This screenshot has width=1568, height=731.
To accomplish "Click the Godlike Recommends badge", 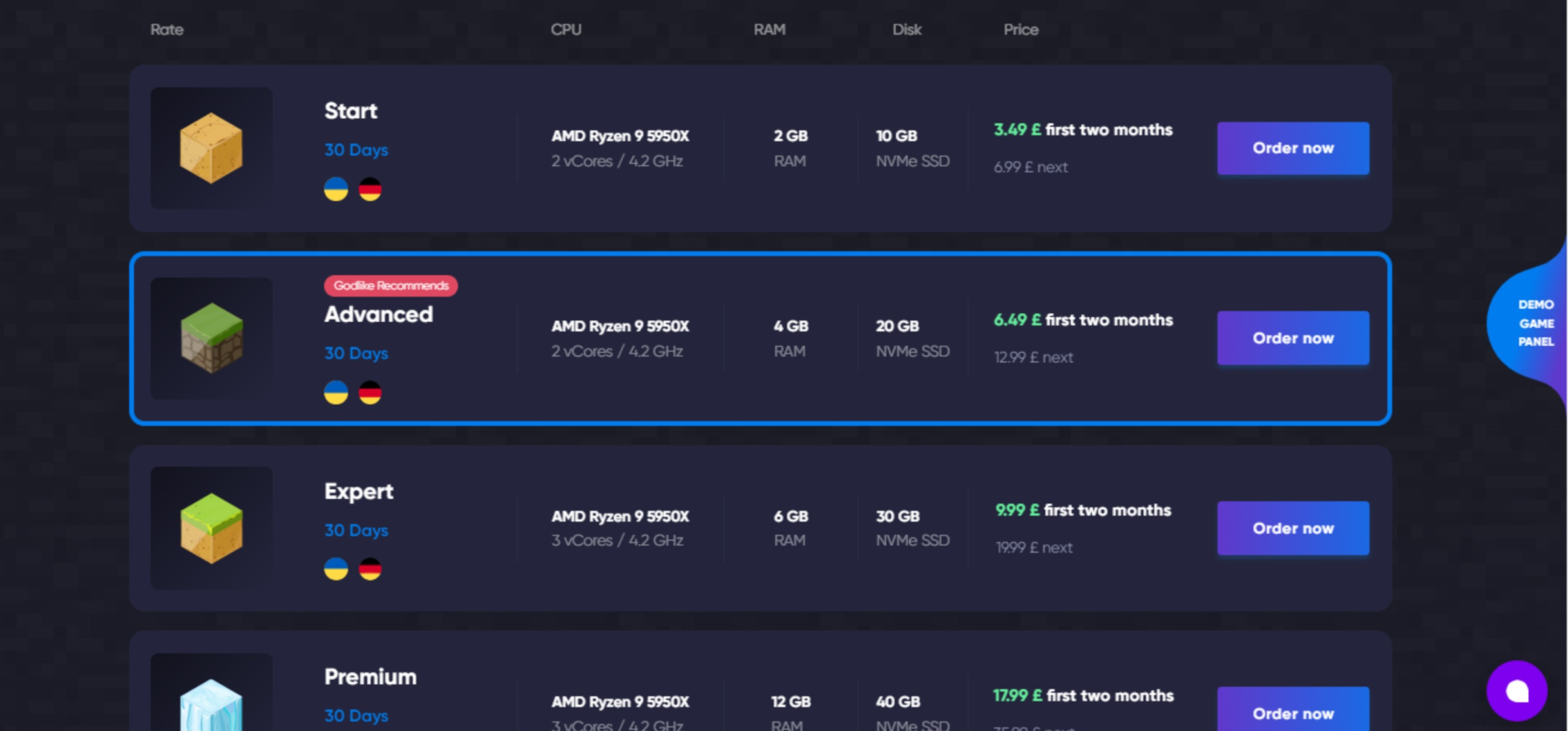I will tap(390, 286).
